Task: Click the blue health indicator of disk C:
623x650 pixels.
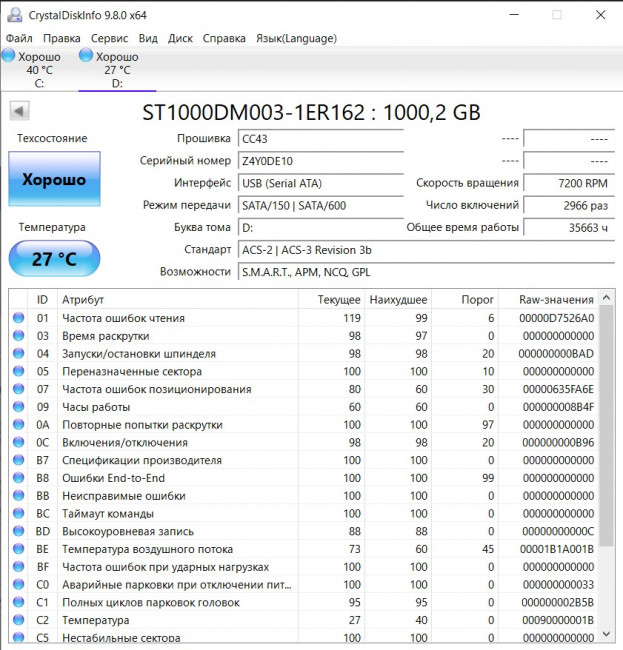Action: [9, 55]
